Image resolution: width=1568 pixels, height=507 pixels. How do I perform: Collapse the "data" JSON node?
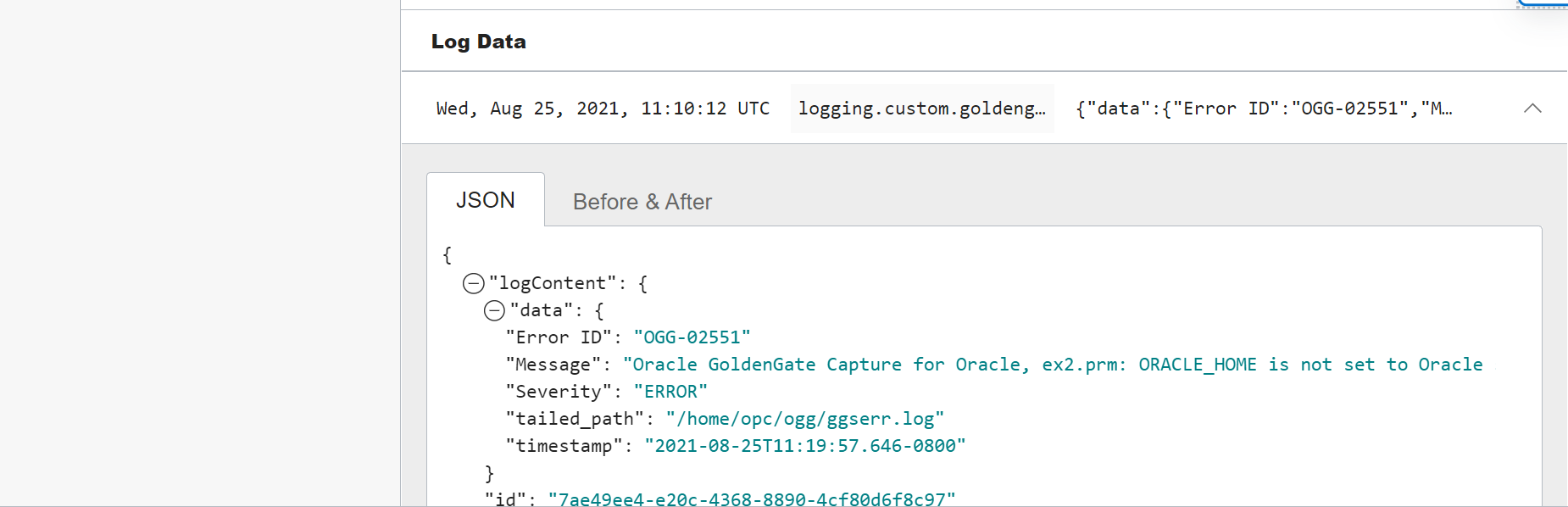coord(494,310)
